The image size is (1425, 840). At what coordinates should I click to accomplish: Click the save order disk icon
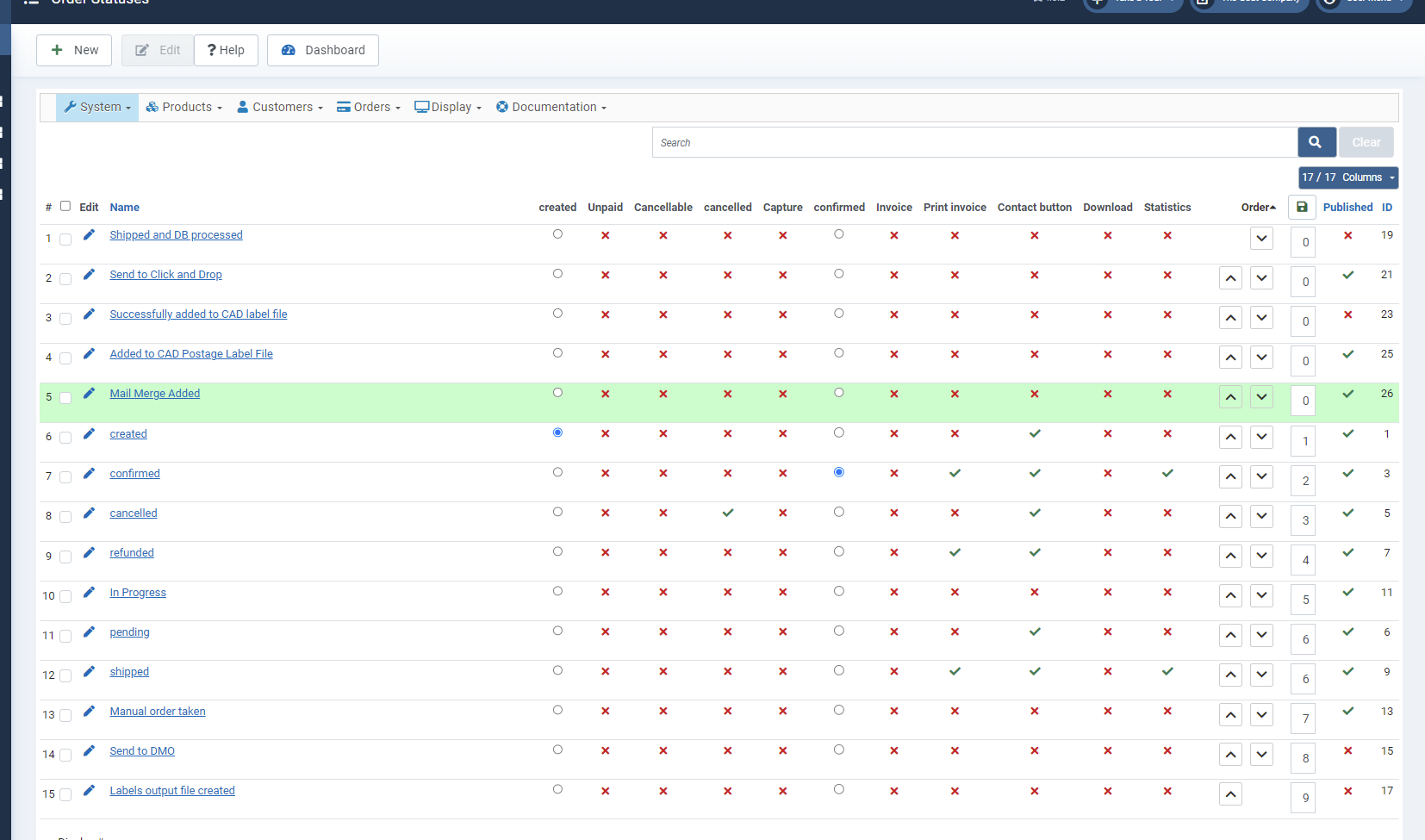click(x=1302, y=207)
